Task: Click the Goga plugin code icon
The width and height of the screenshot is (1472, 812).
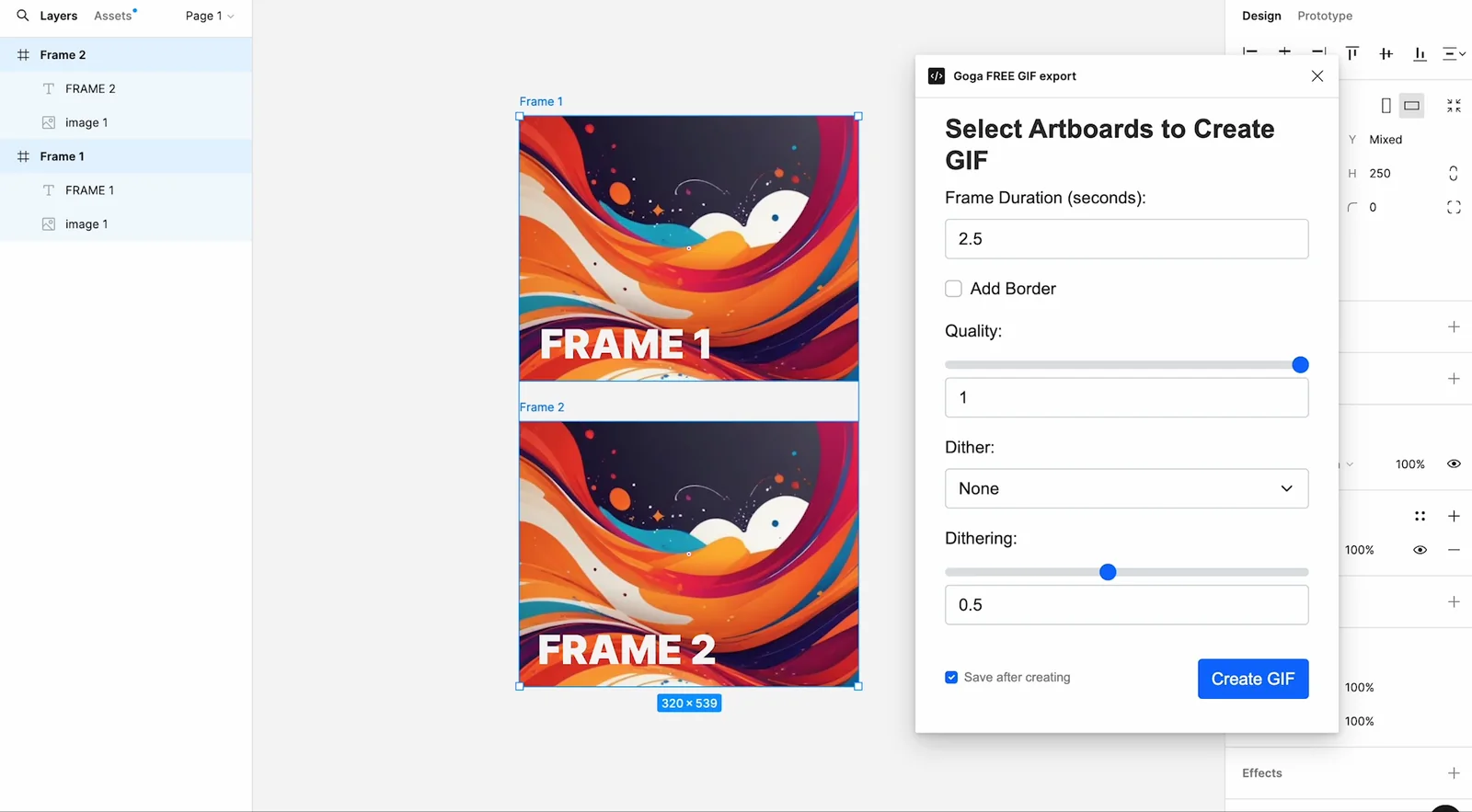Action: tap(937, 76)
